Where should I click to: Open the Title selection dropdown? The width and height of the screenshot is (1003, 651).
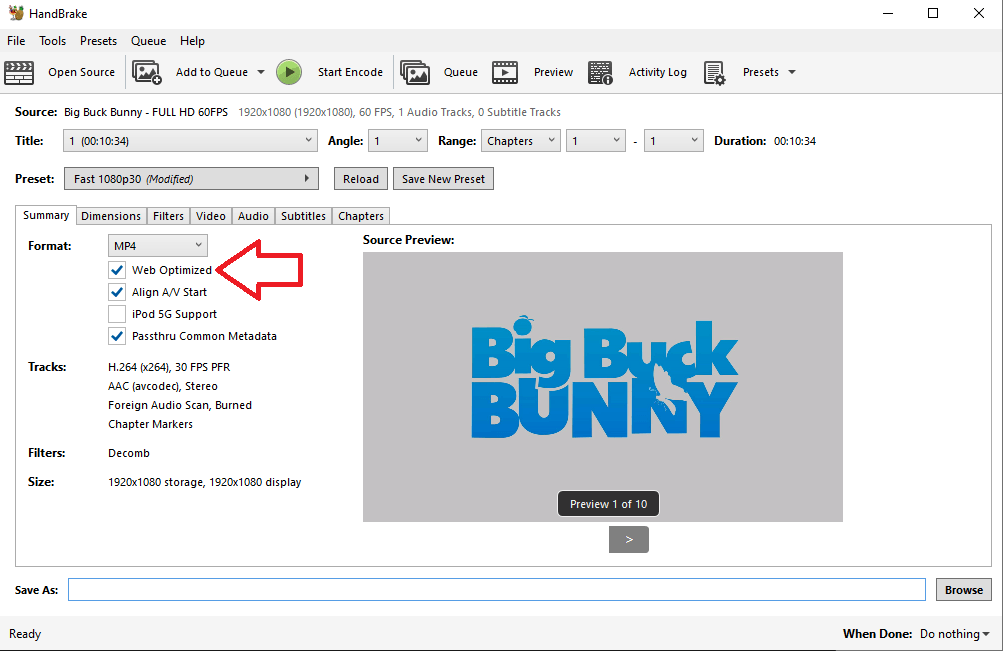190,141
